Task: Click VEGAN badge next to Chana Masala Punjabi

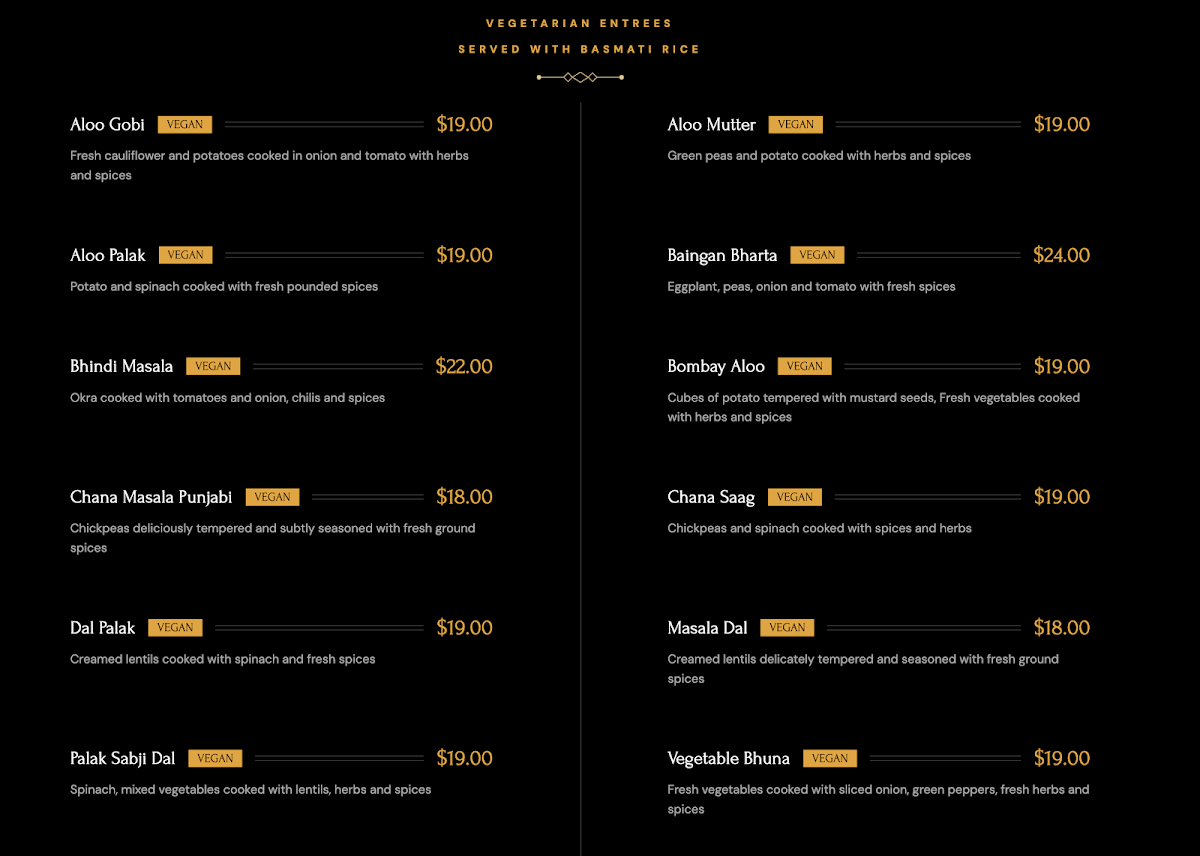Action: [272, 497]
